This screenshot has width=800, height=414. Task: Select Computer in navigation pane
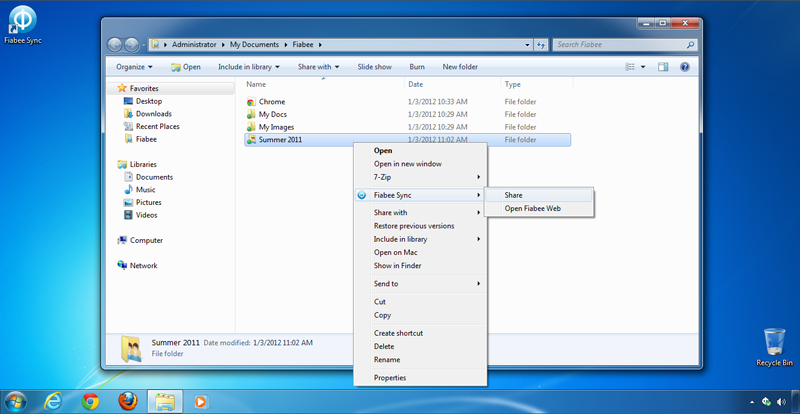146,240
